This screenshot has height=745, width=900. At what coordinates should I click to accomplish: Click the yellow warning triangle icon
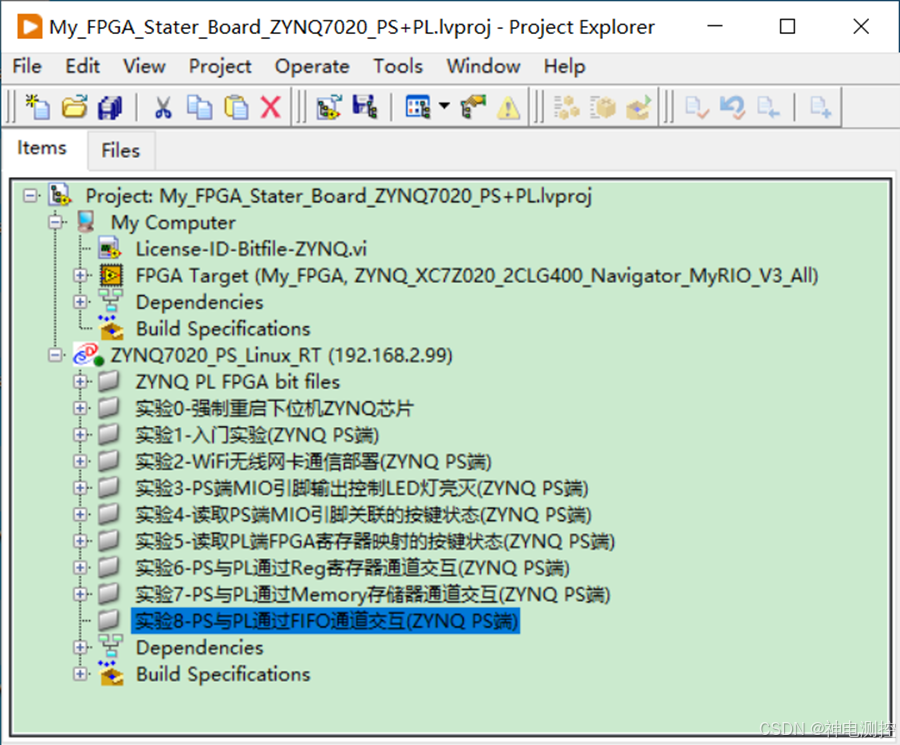(x=508, y=108)
